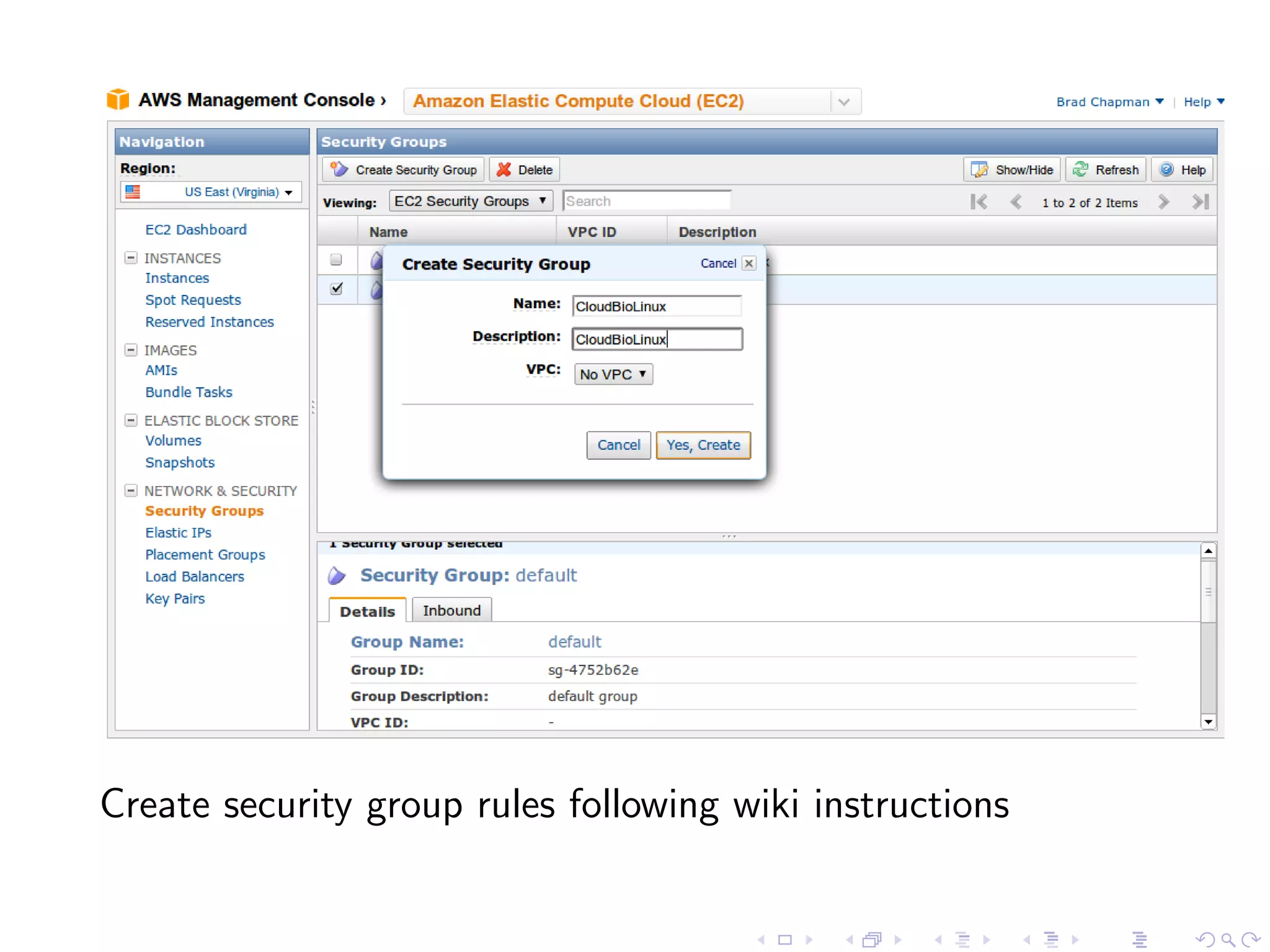The width and height of the screenshot is (1270, 952).
Task: Close the Create Security Group dialog with X
Action: (749, 263)
